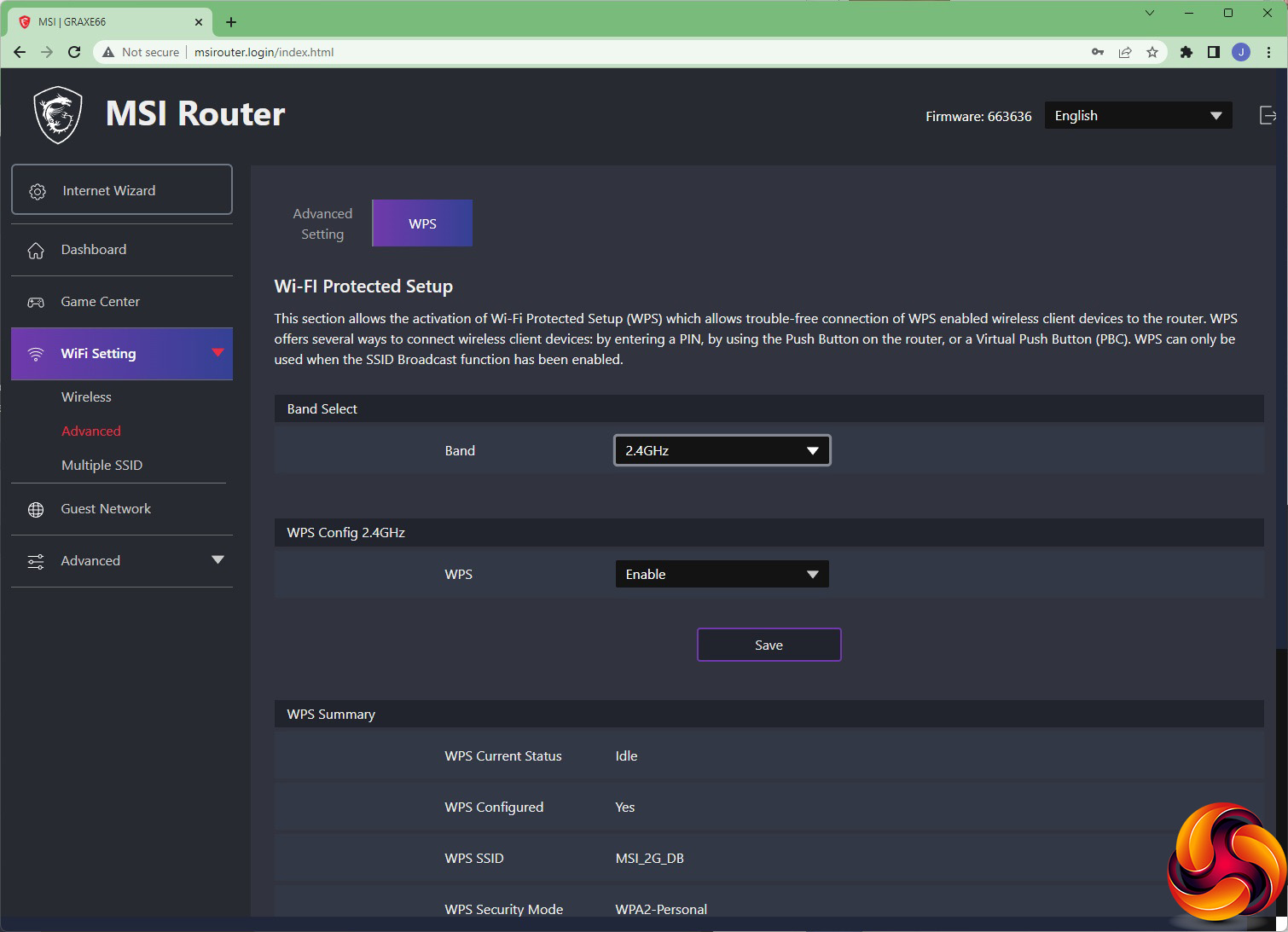Viewport: 1288px width, 932px height.
Task: Click the WPS Security Mode value WPA2-Personal
Action: point(661,909)
